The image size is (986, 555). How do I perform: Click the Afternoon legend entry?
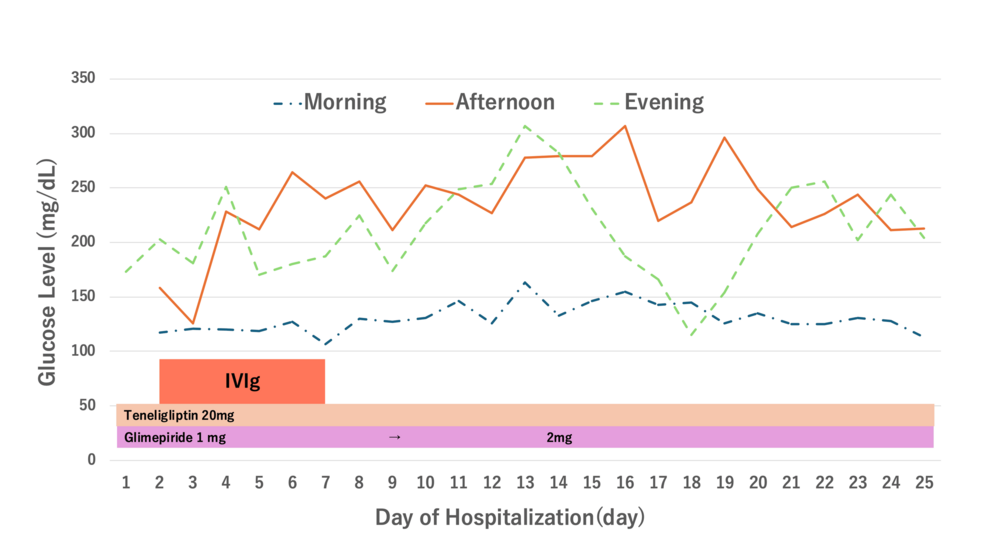pyautogui.click(x=490, y=102)
